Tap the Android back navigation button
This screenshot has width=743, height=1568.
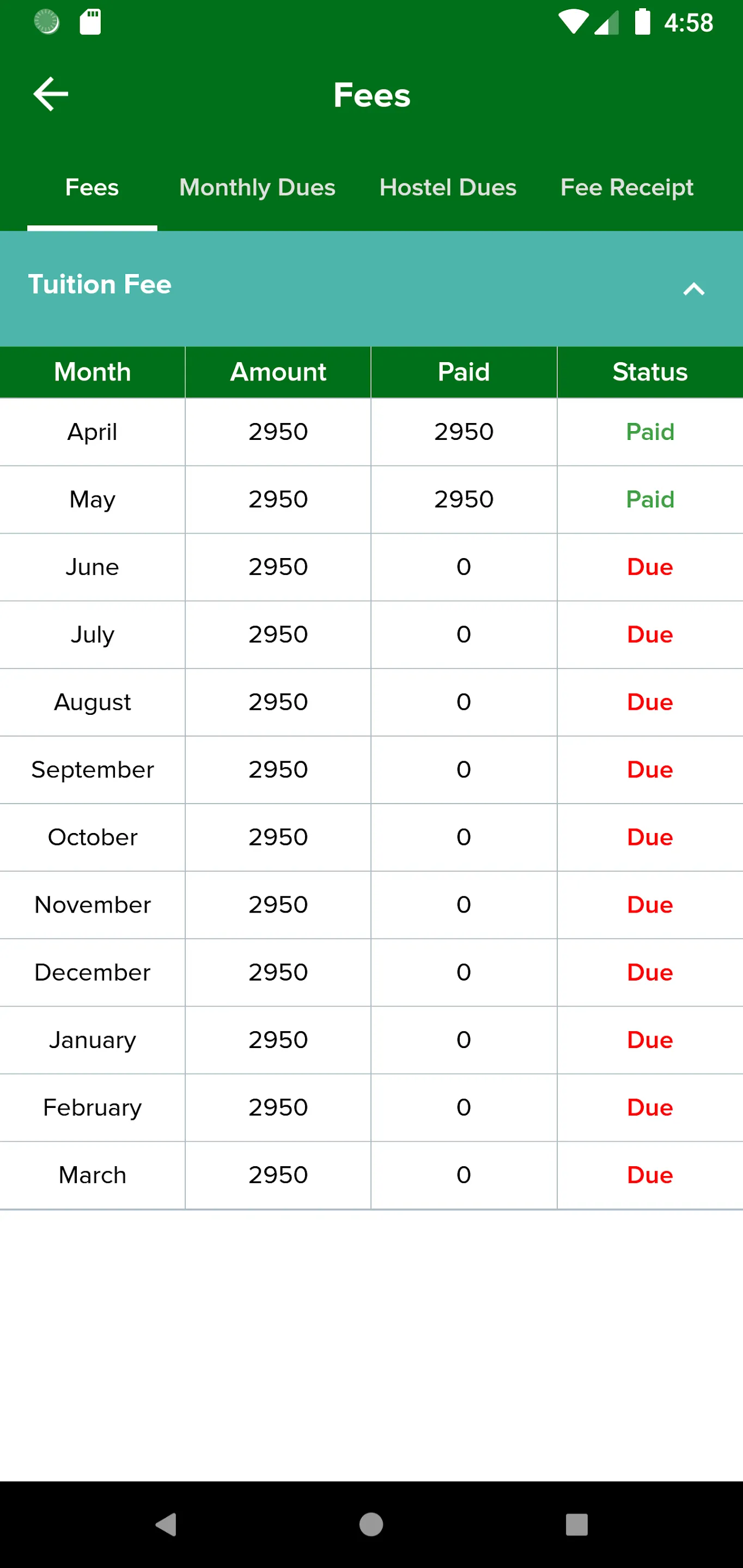coord(166,1524)
